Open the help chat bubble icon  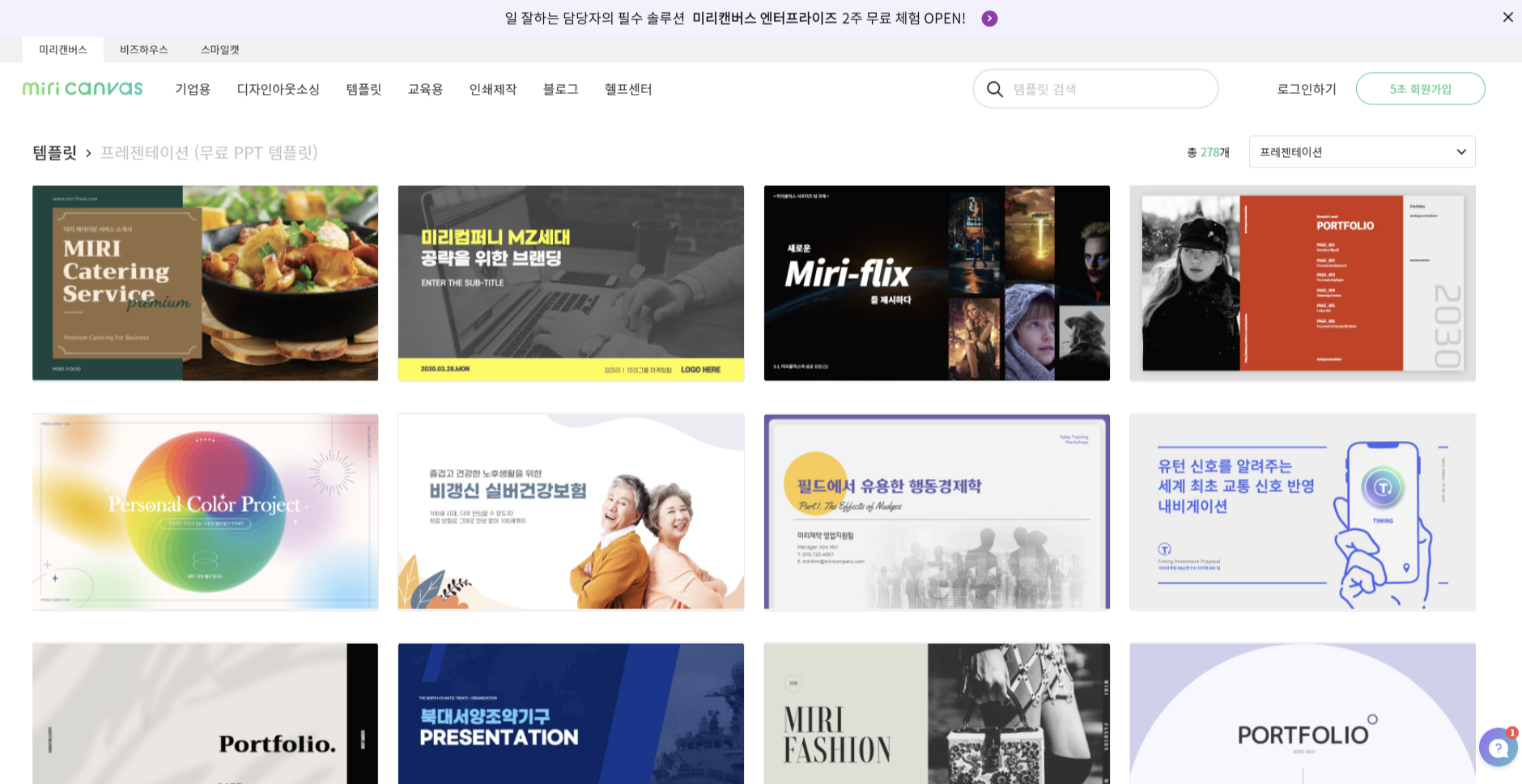[x=1498, y=748]
